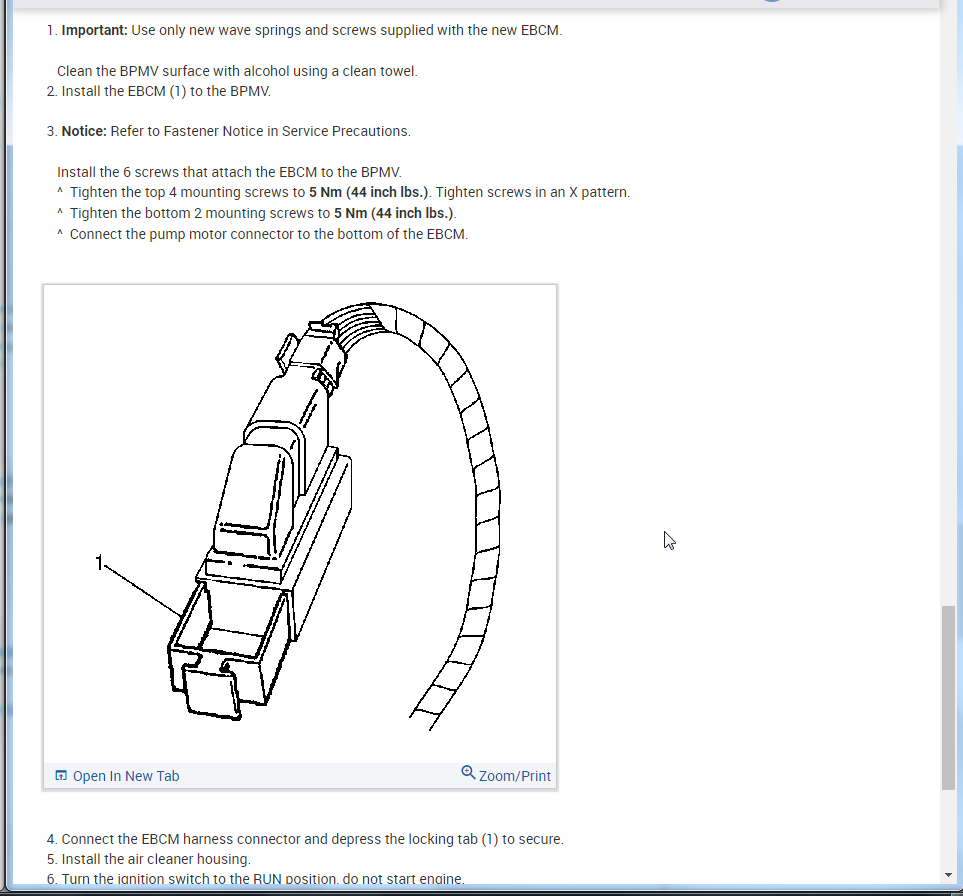Click the external-window icon next to Open In New Tab
This screenshot has height=896, width=963.
(61, 775)
